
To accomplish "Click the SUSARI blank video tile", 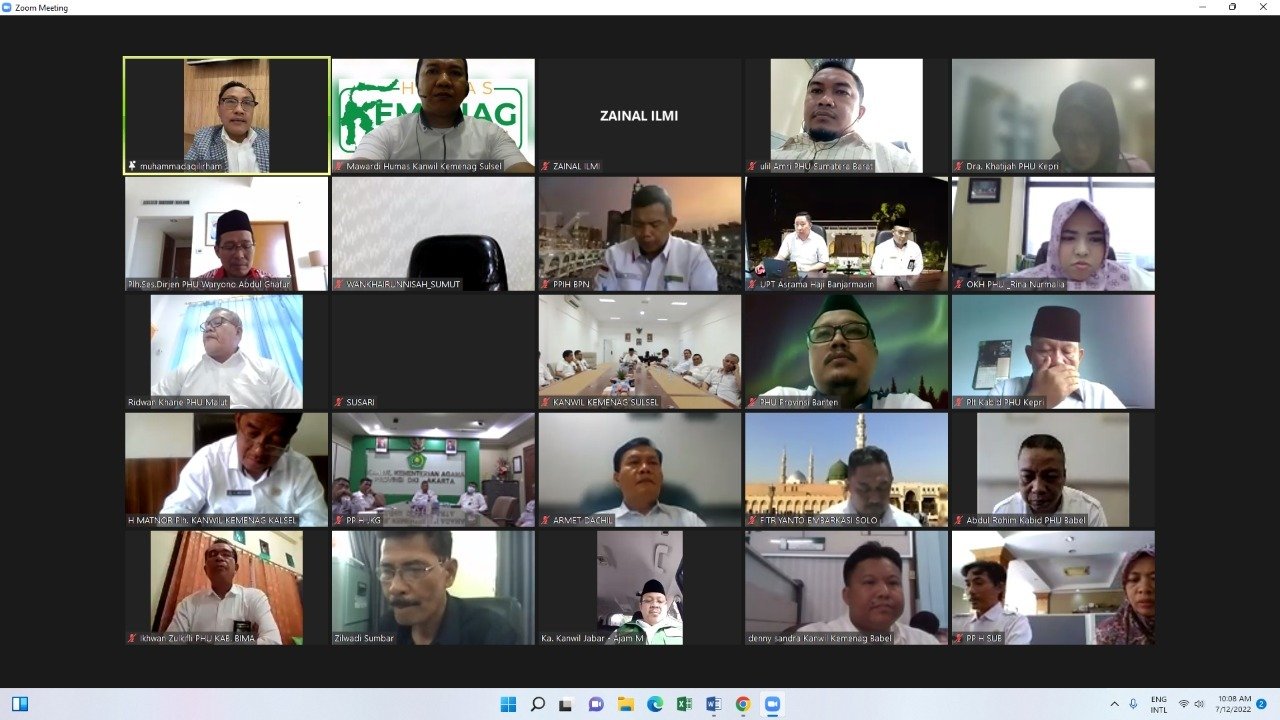I will 433,351.
